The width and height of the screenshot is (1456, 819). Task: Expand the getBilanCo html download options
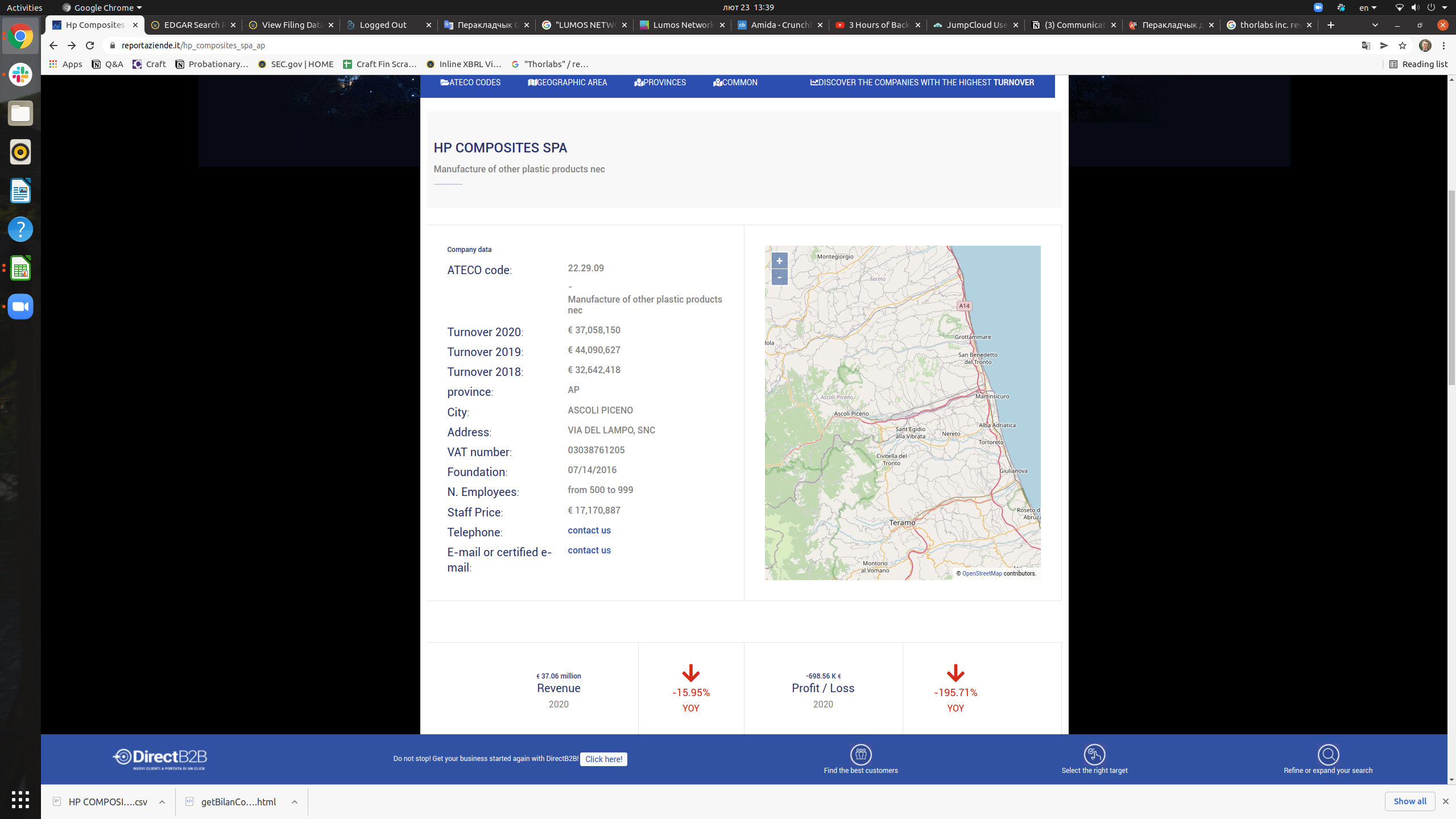295,802
